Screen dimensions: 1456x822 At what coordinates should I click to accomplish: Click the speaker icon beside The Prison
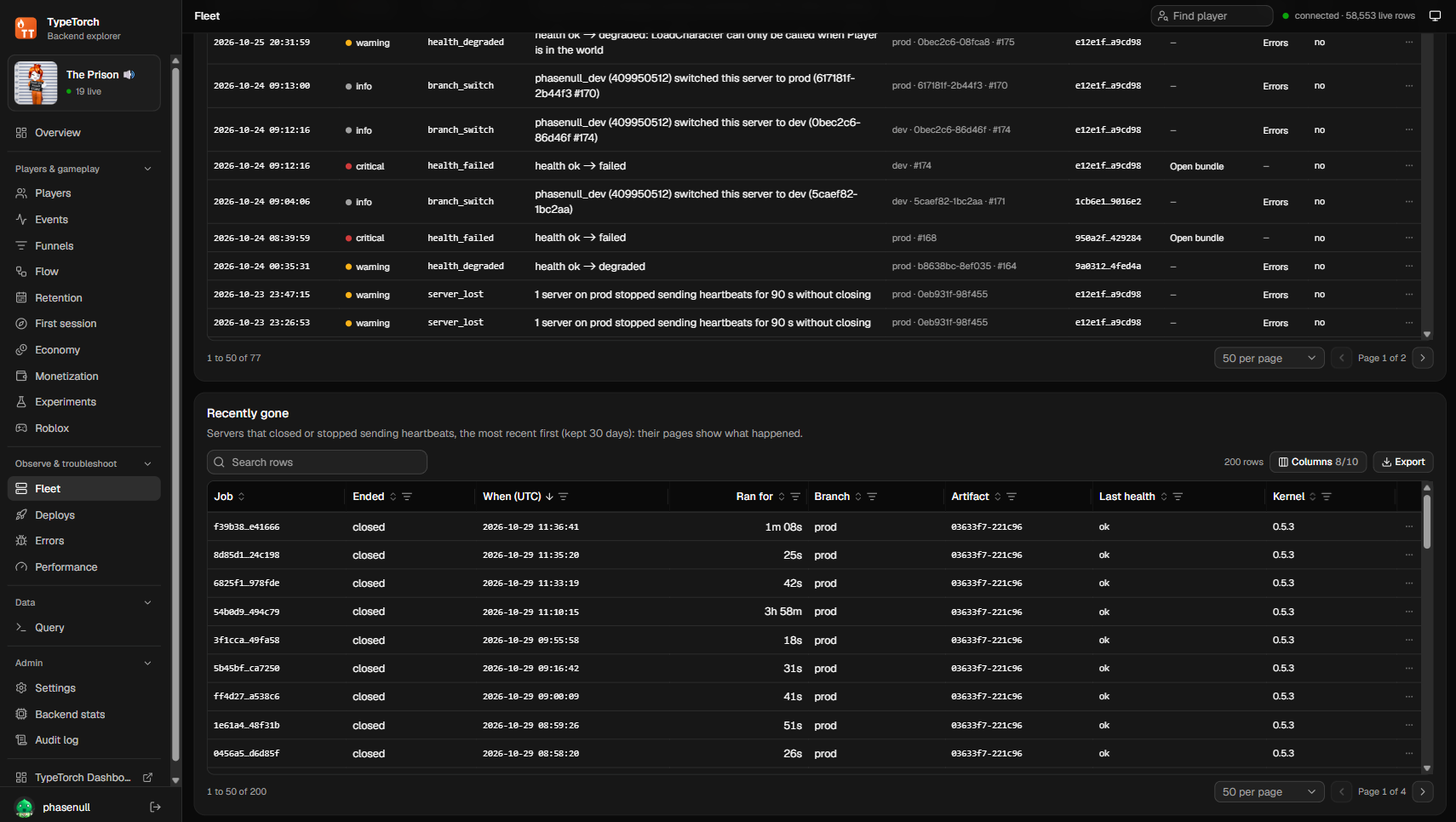[x=129, y=75]
